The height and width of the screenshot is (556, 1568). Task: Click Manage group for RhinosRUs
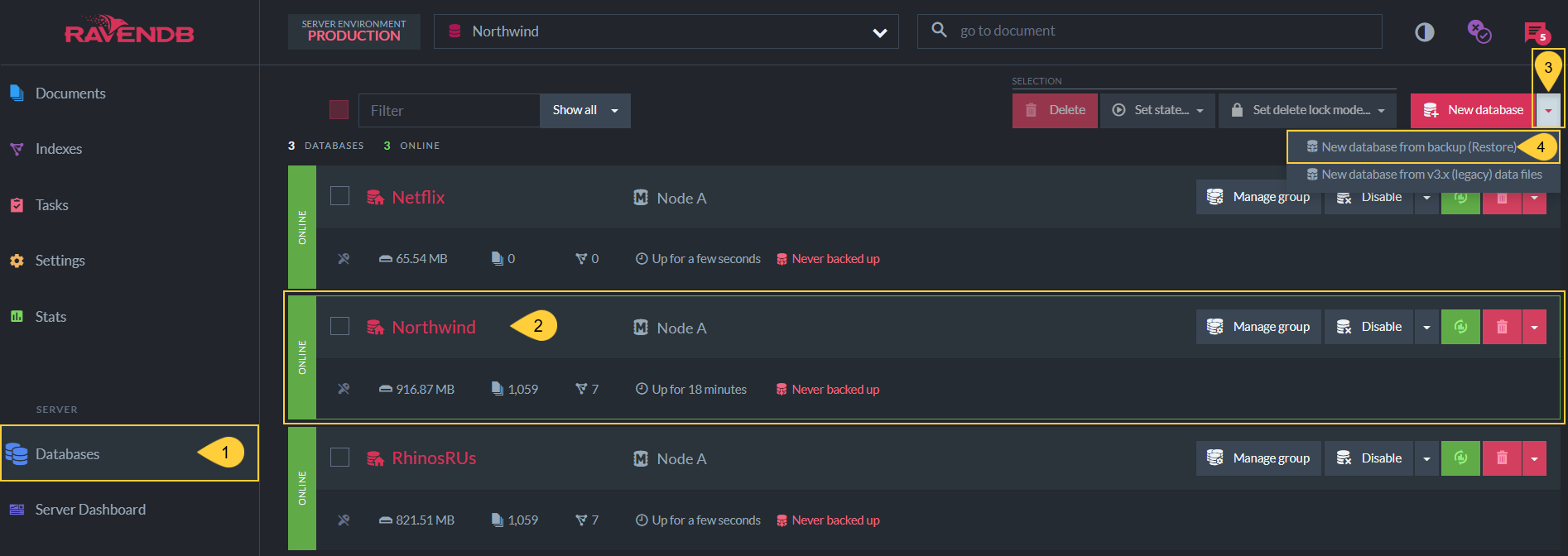coord(1258,458)
